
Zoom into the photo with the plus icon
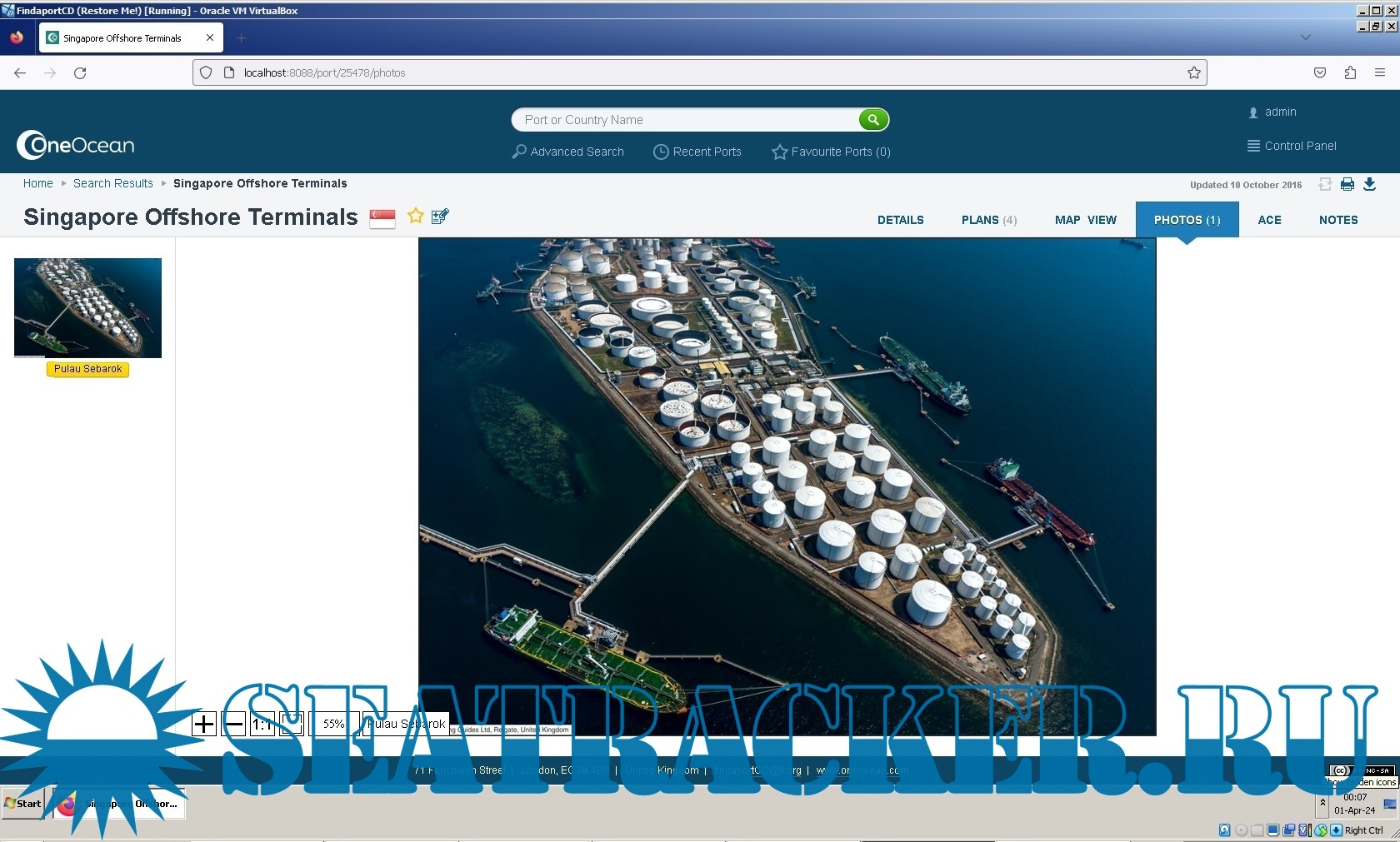coord(203,724)
